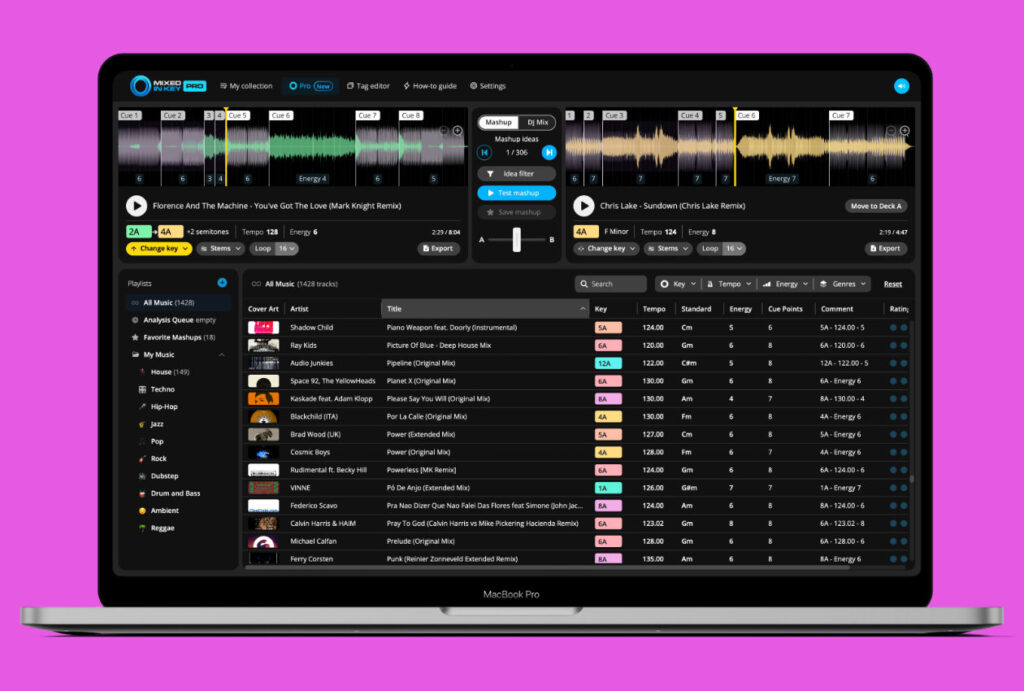This screenshot has width=1024, height=691.
Task: Open the Pro tab
Action: tap(311, 86)
